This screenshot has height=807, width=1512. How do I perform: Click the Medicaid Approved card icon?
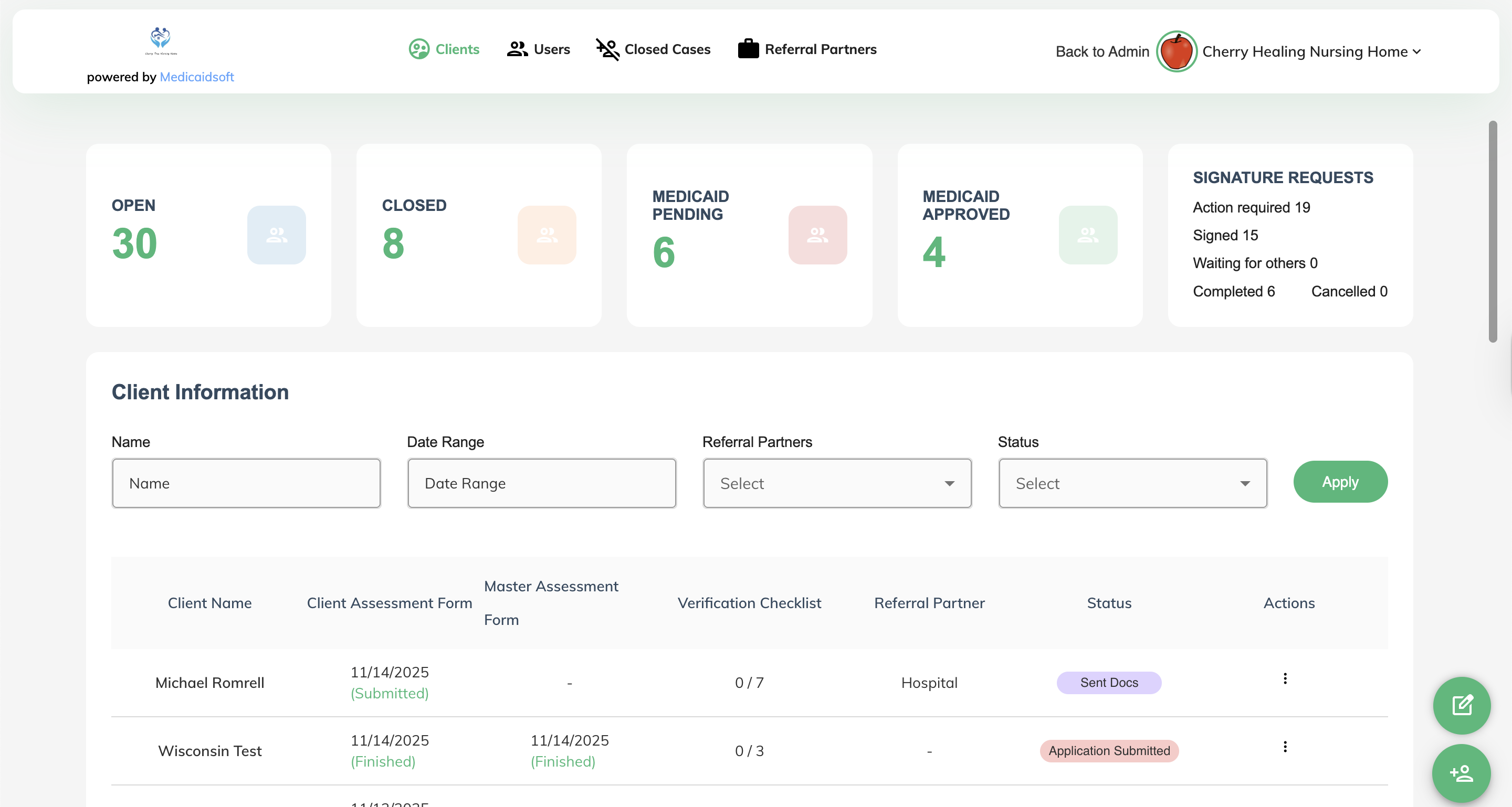(1088, 235)
